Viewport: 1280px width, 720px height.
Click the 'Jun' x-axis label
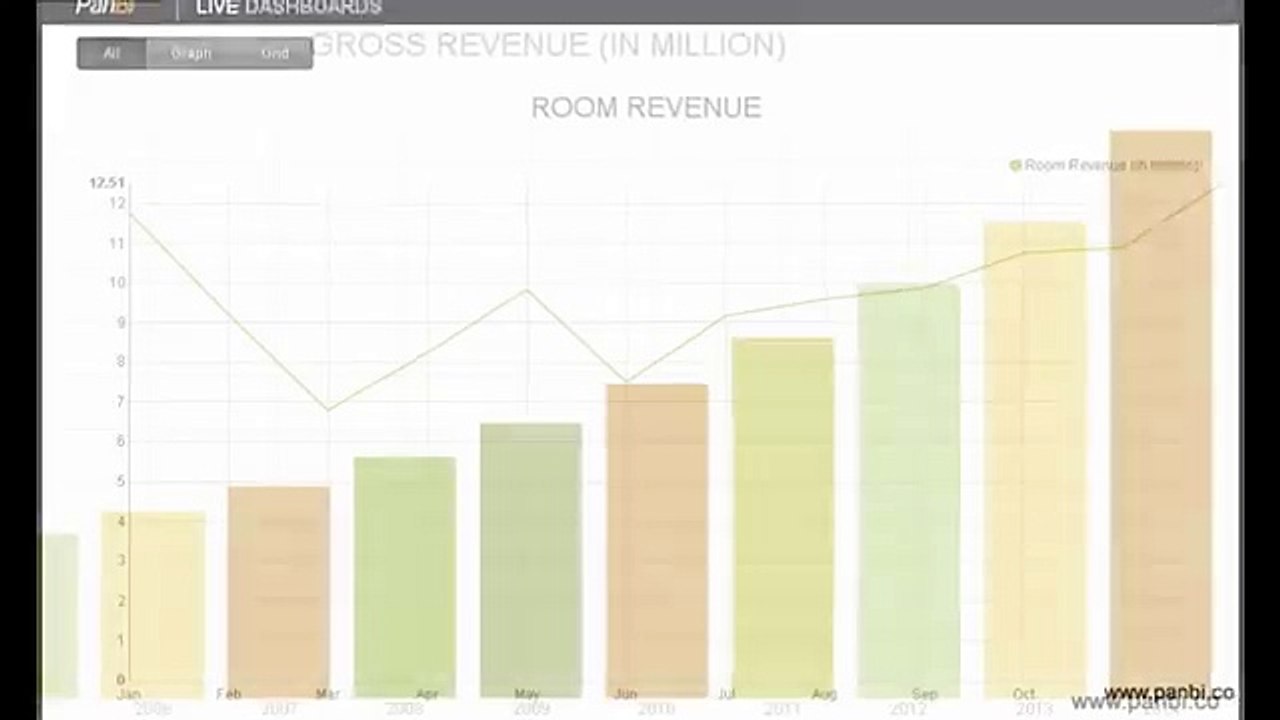tap(626, 693)
